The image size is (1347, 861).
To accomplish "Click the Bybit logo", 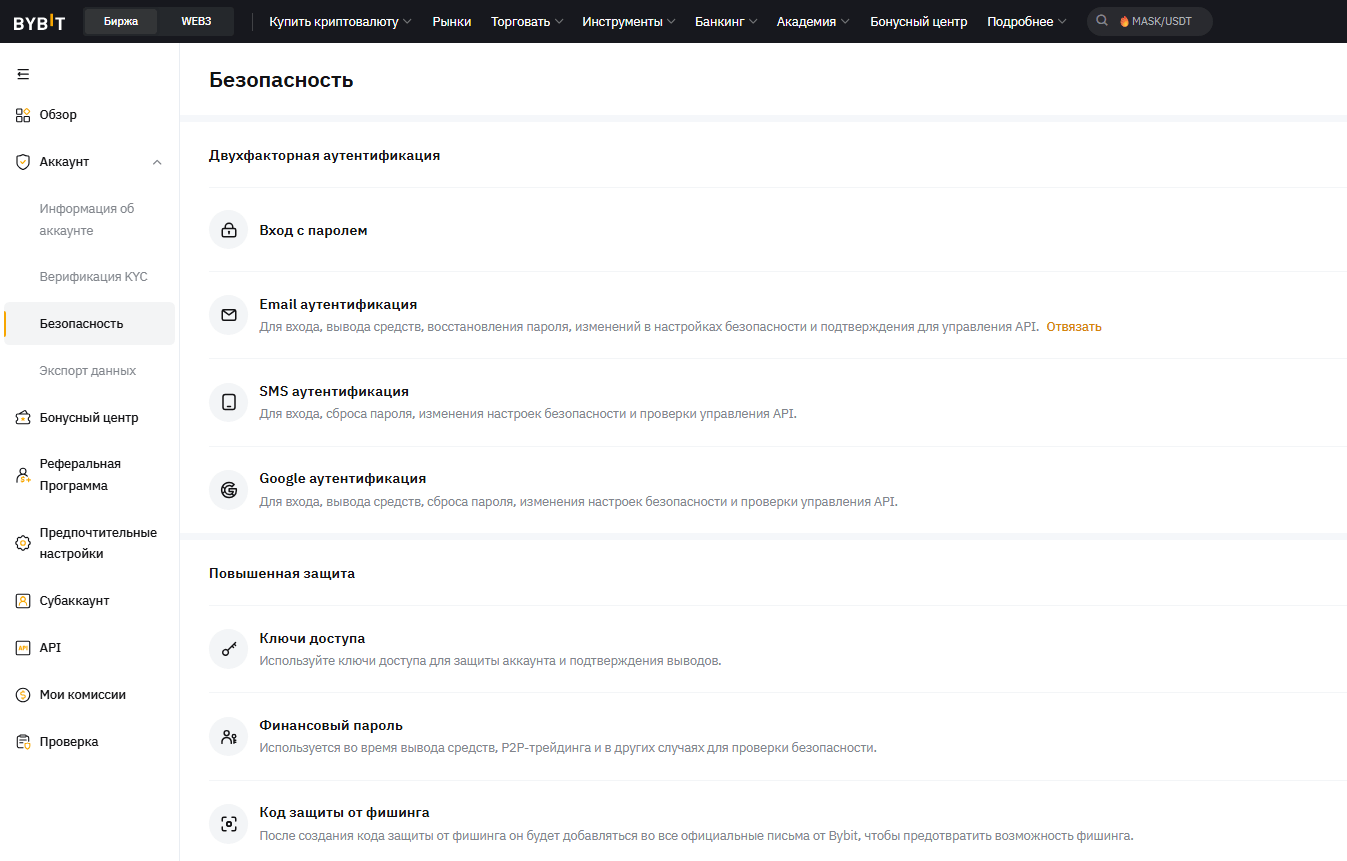I will click(39, 22).
